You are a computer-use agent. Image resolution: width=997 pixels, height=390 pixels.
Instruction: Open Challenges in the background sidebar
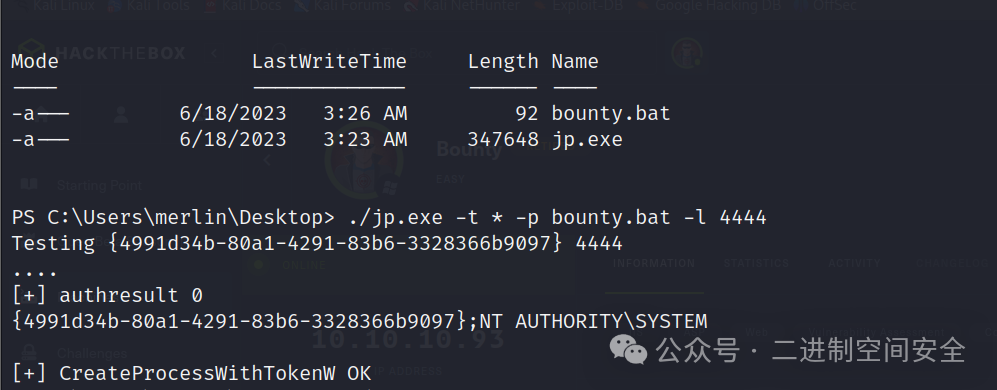pyautogui.click(x=92, y=353)
